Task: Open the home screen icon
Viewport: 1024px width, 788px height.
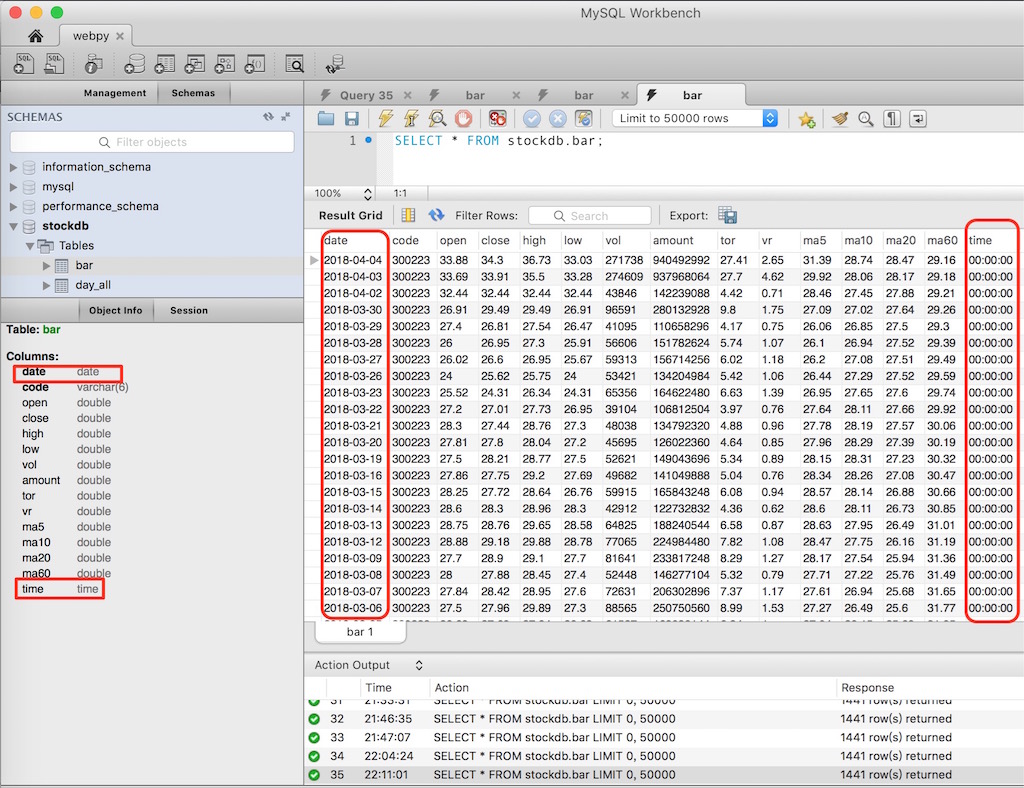Action: (x=36, y=36)
